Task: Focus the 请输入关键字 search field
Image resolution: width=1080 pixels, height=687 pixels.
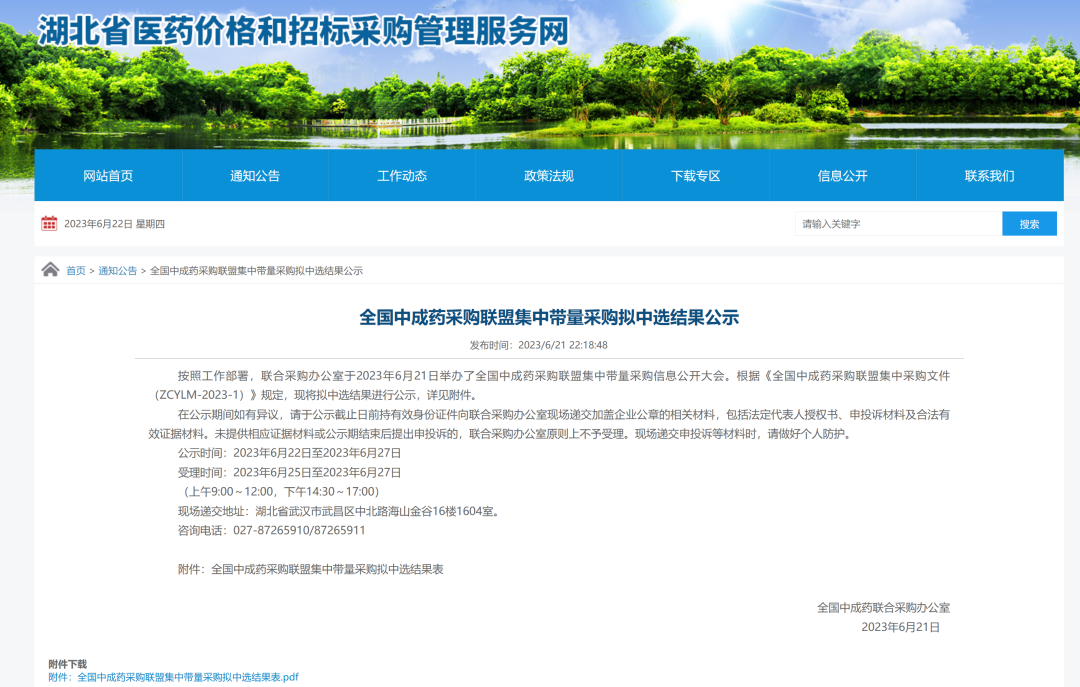Action: [898, 224]
